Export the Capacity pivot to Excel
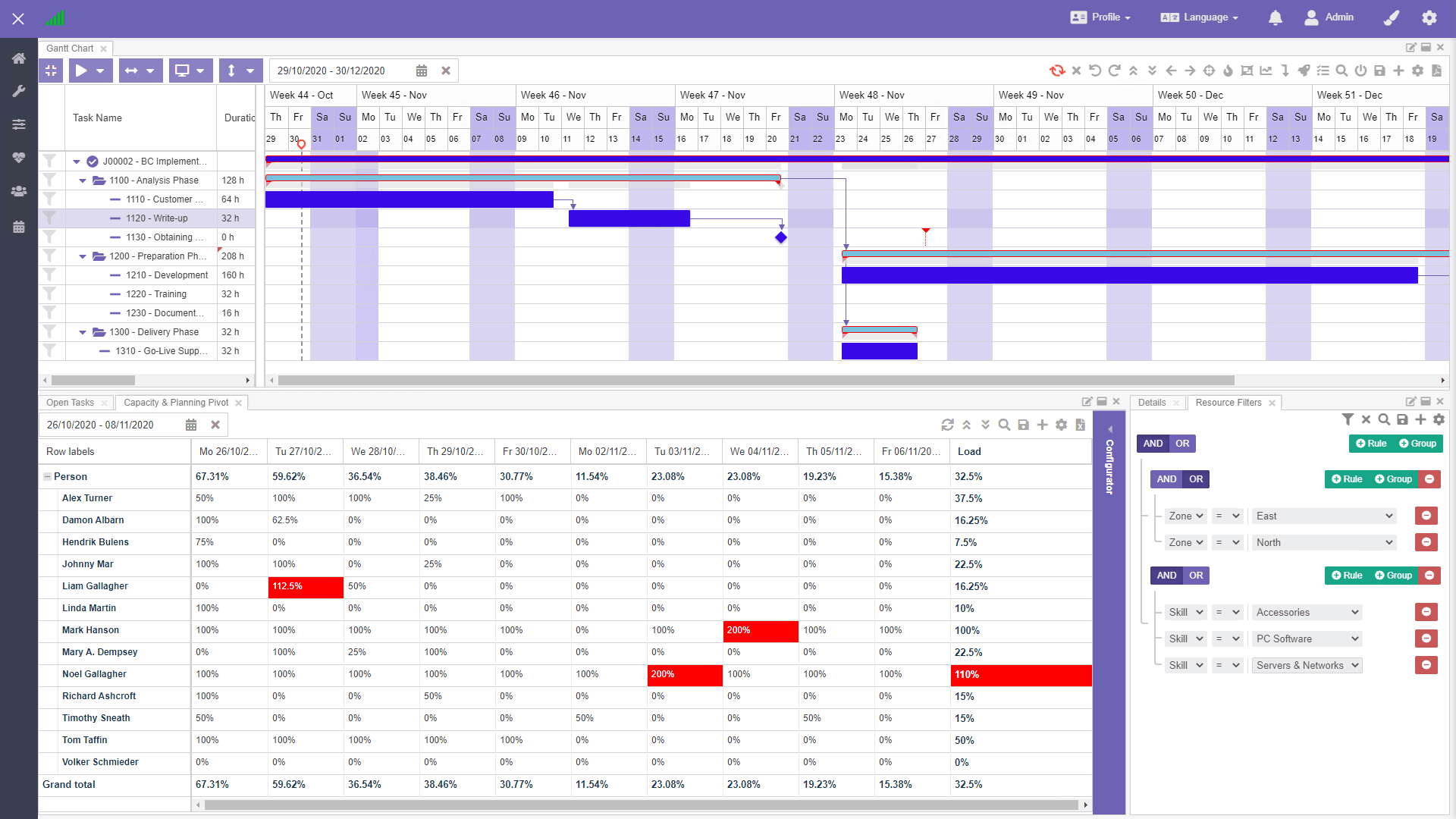The width and height of the screenshot is (1456, 819). coord(1081,425)
